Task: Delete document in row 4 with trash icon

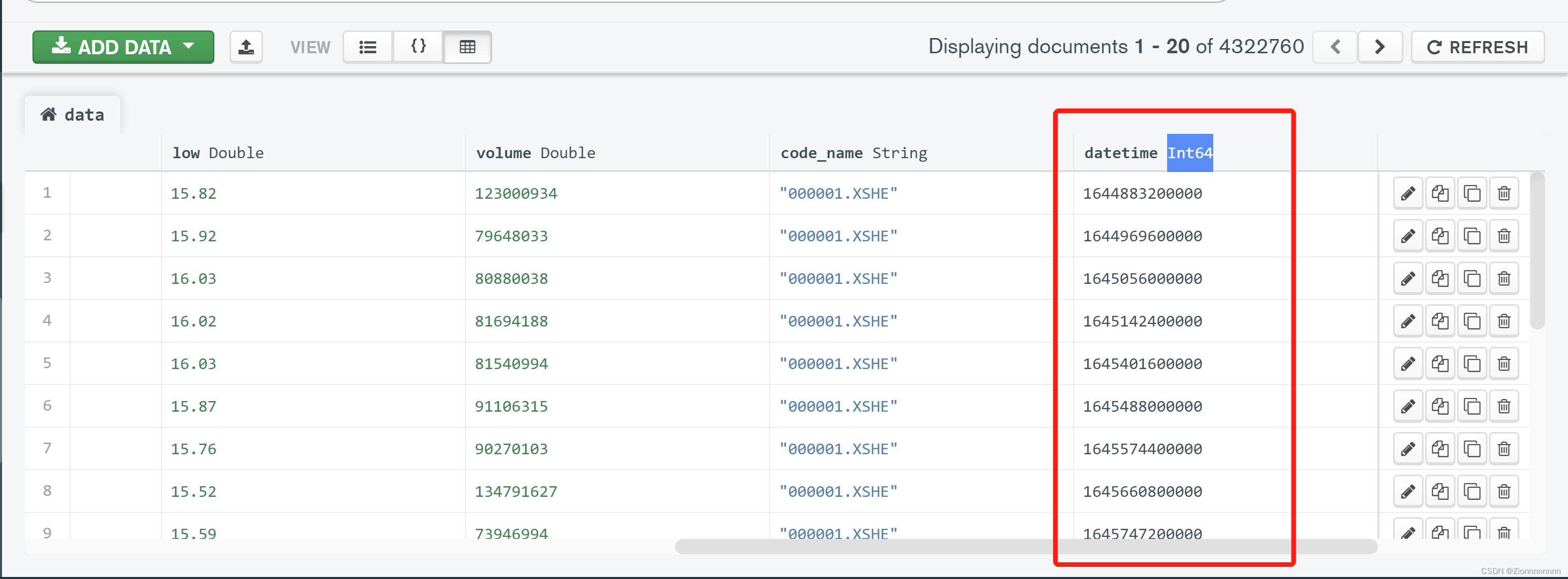Action: [1504, 321]
